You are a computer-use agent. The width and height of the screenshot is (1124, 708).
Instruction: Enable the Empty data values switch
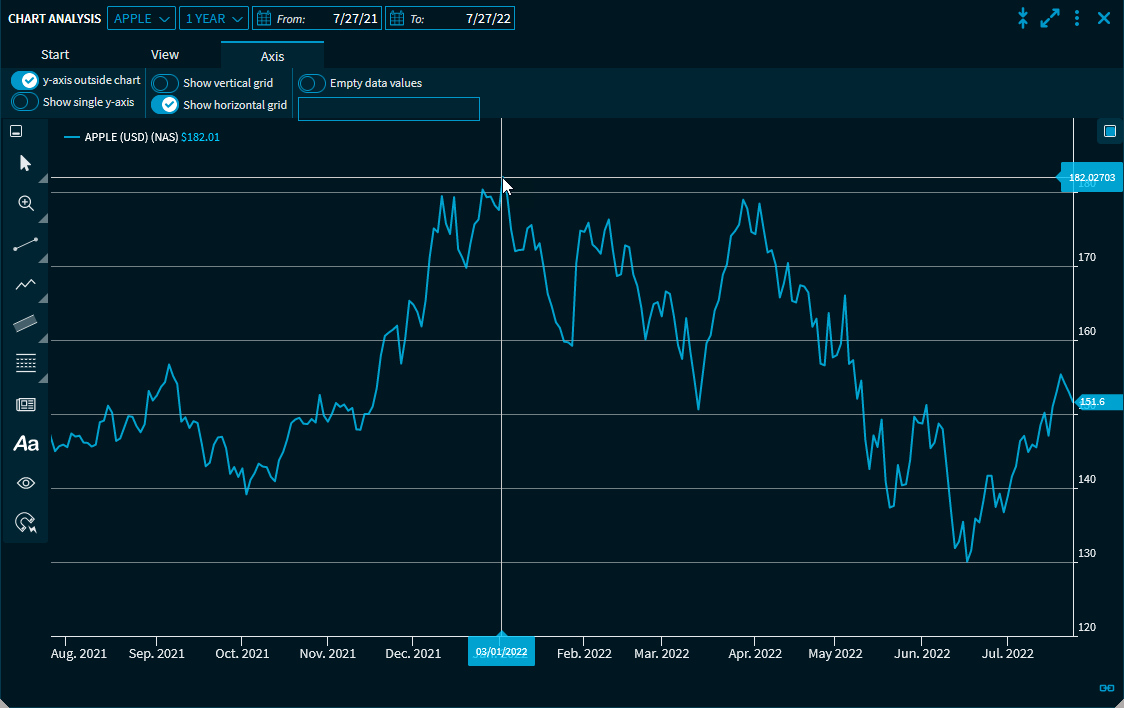pos(312,83)
